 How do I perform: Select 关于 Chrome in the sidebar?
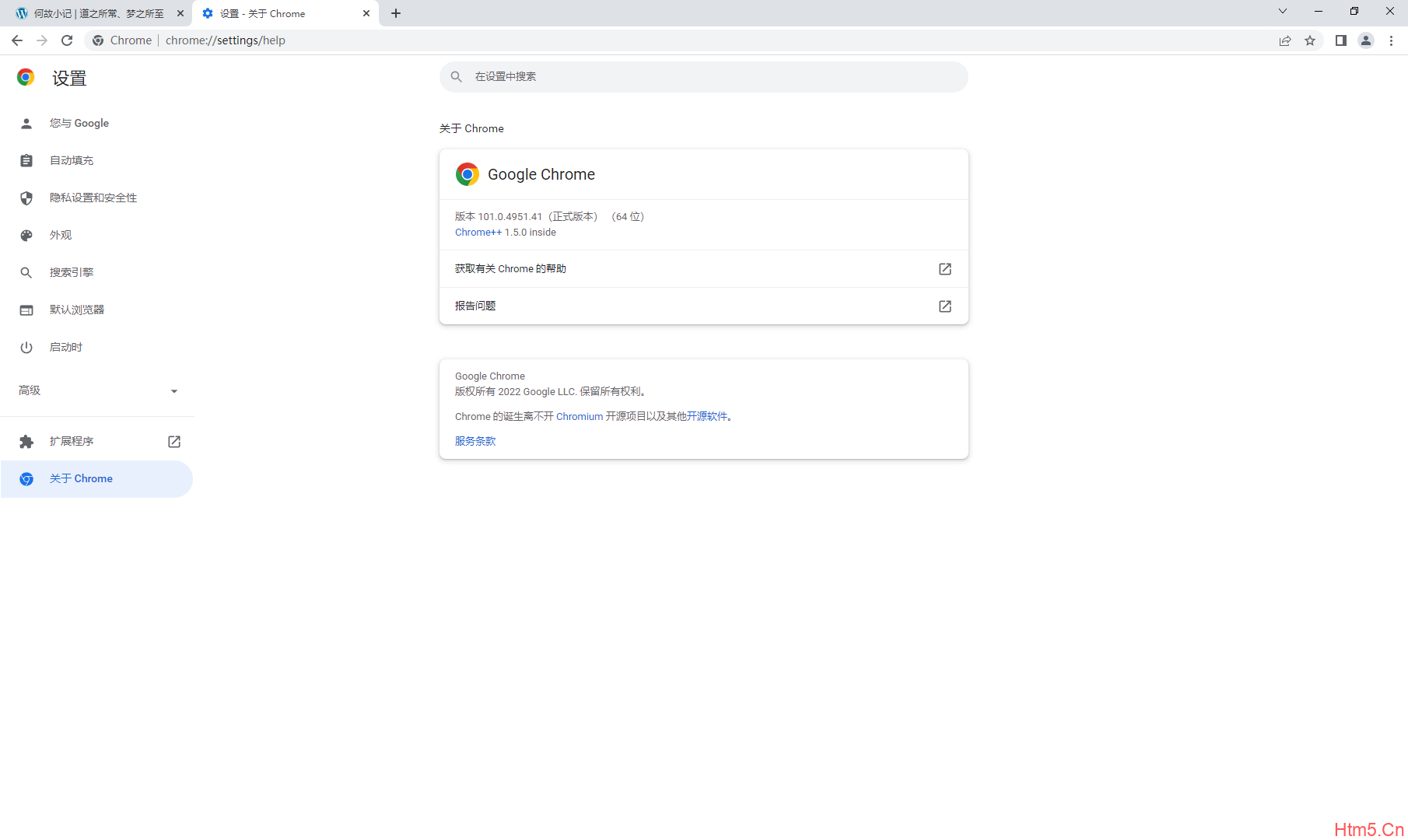pyautogui.click(x=96, y=478)
